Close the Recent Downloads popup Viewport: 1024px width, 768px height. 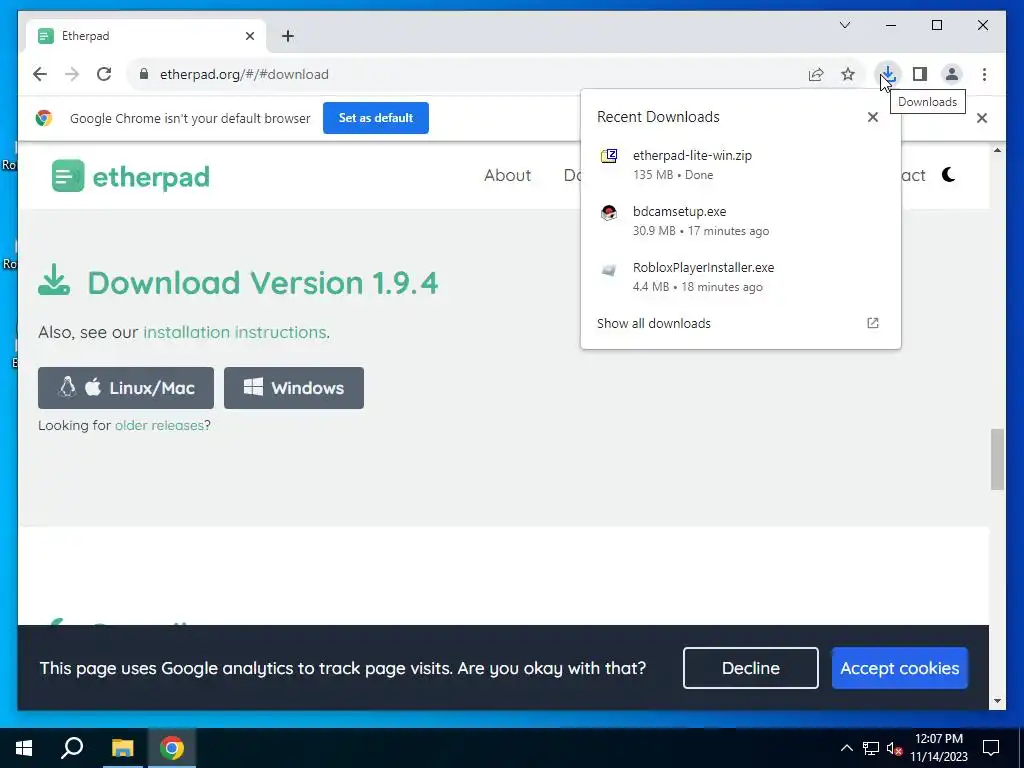click(x=872, y=117)
